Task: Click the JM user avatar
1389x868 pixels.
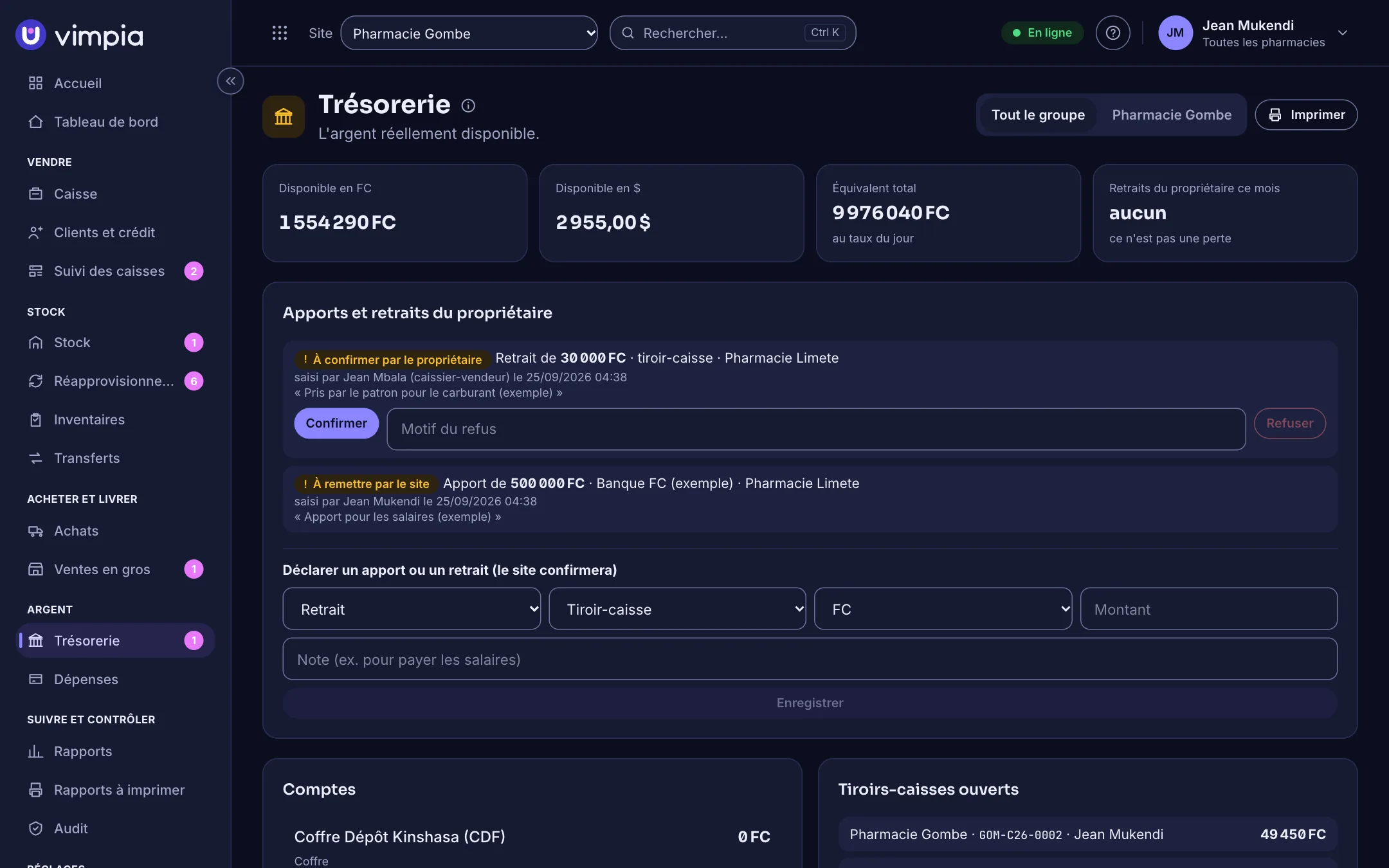Action: point(1175,33)
